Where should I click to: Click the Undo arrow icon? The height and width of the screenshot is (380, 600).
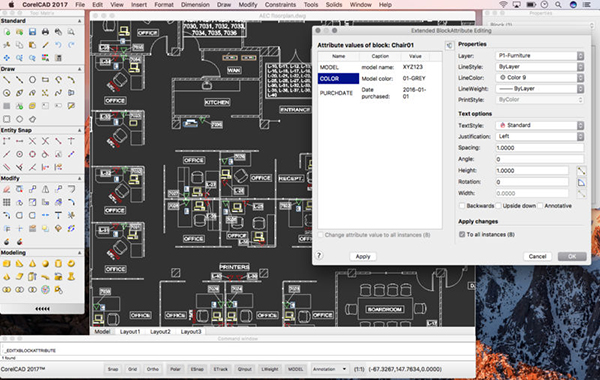[x=58, y=45]
